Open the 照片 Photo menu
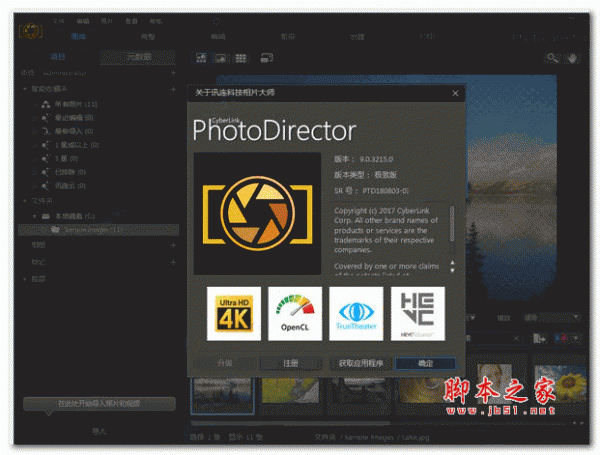The width and height of the screenshot is (600, 455). pyautogui.click(x=106, y=21)
